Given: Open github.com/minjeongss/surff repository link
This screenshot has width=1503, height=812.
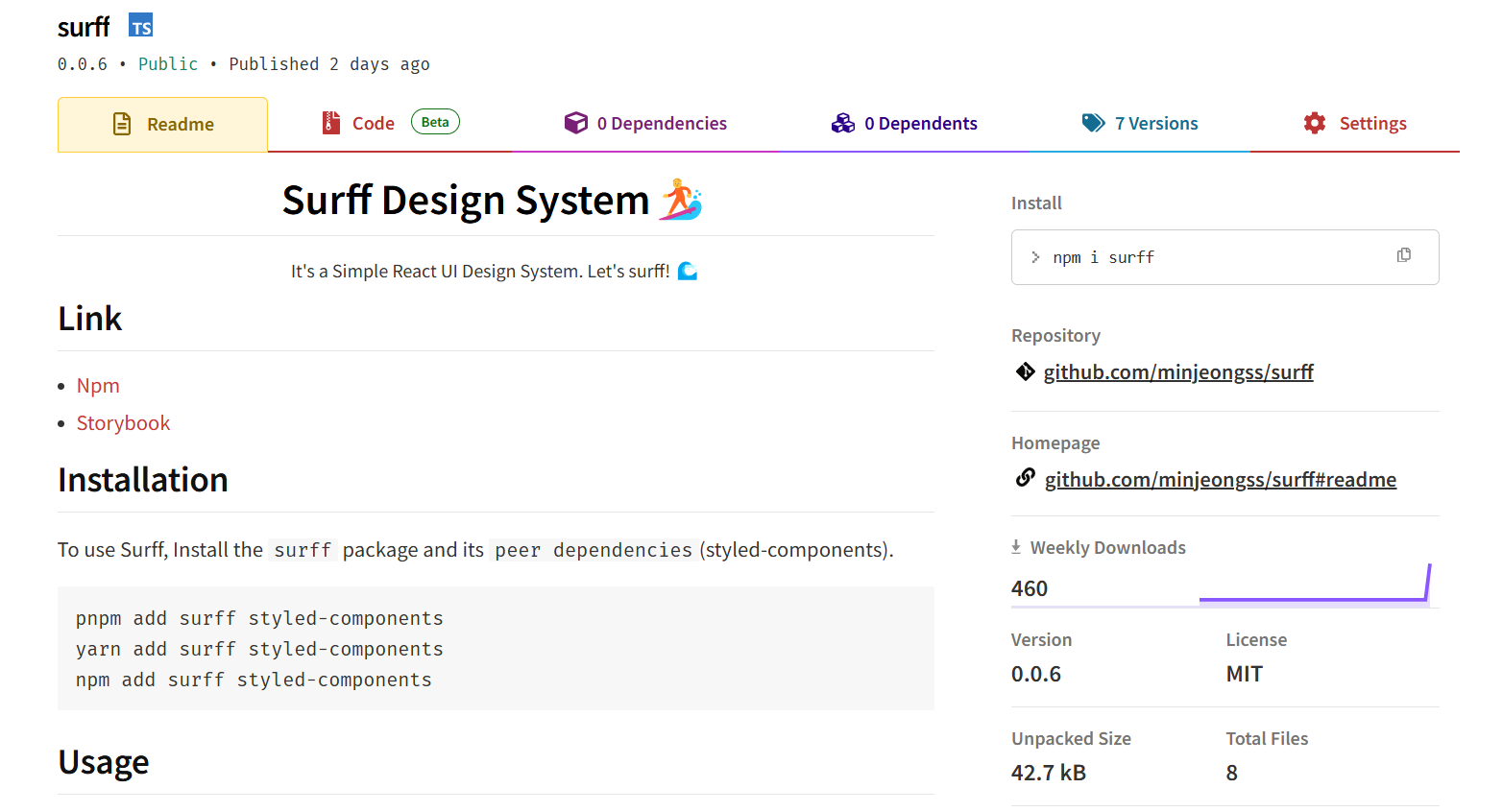Looking at the screenshot, I should coord(1178,372).
